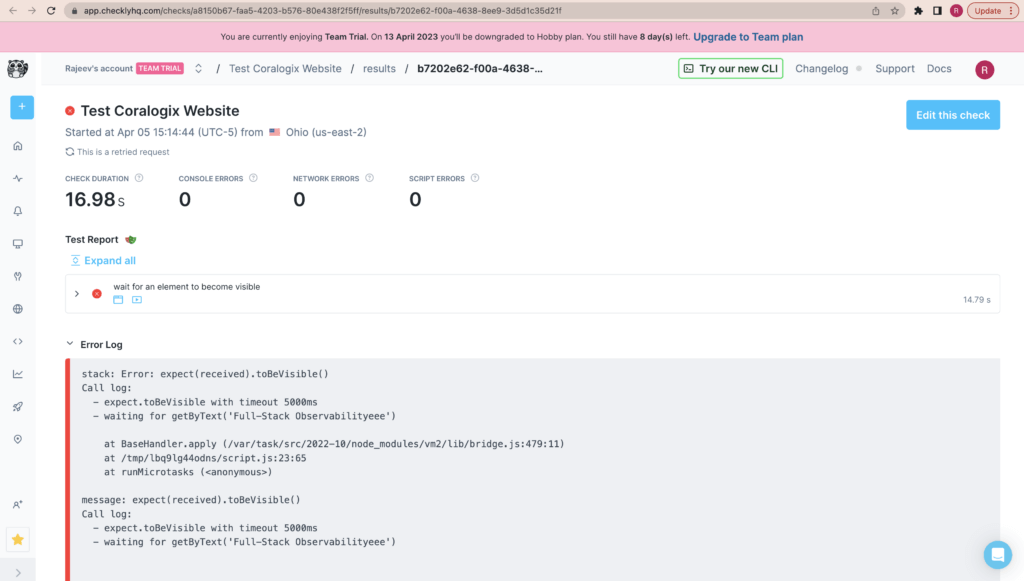Click the yellow star sidebar icon
The width and height of the screenshot is (1024, 581).
click(18, 540)
